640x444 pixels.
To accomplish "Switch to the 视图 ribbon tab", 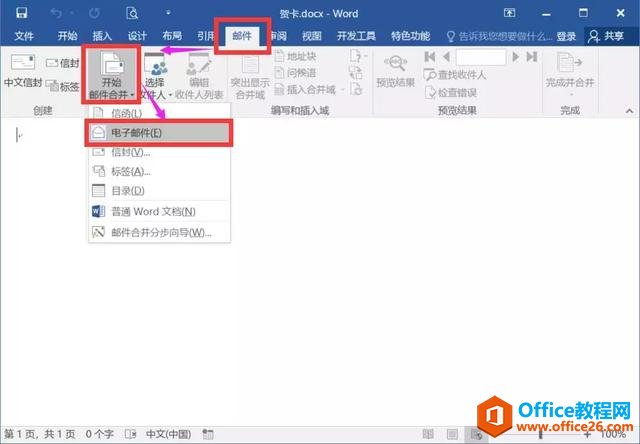I will pyautogui.click(x=312, y=36).
